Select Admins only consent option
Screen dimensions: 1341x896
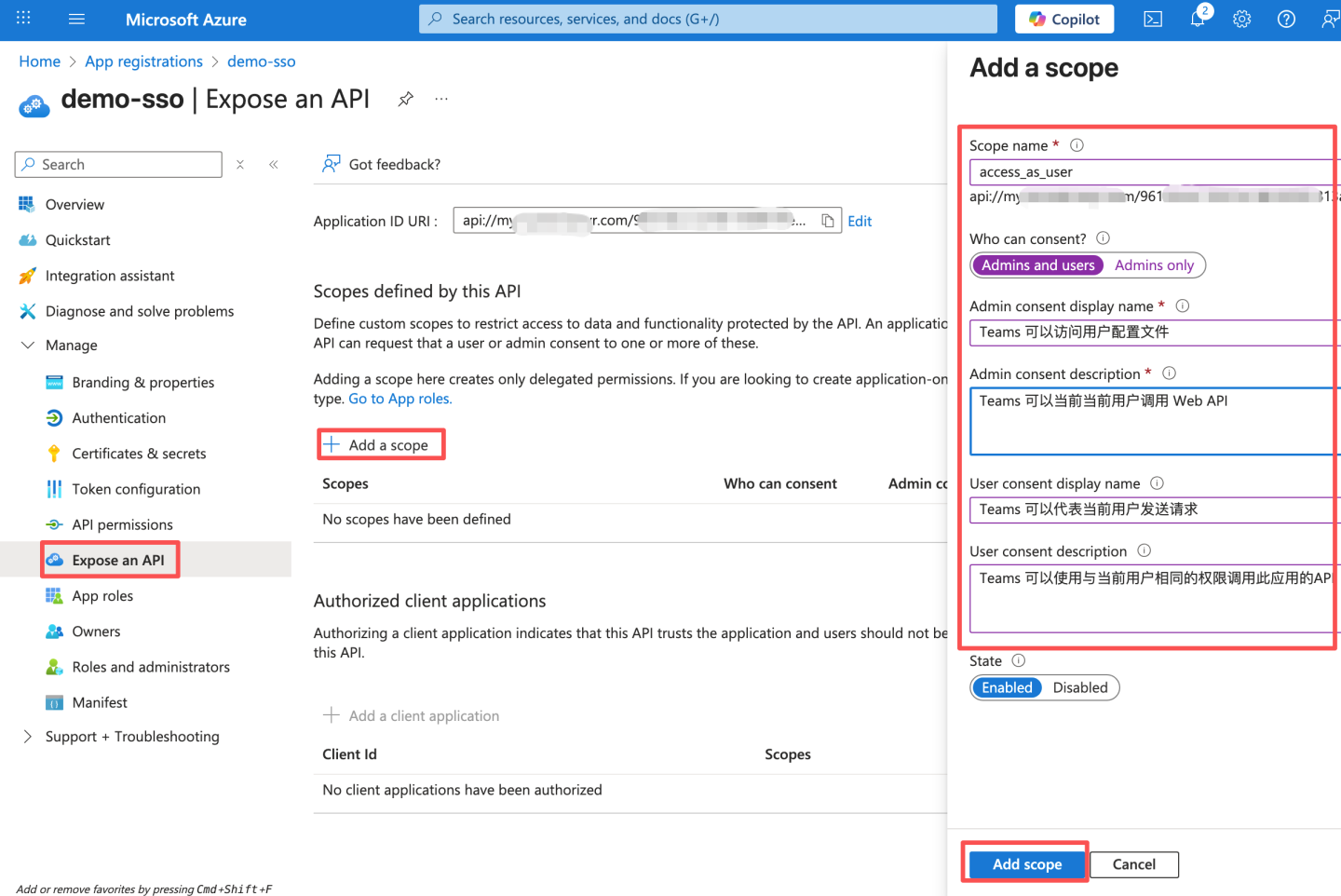coord(1154,265)
